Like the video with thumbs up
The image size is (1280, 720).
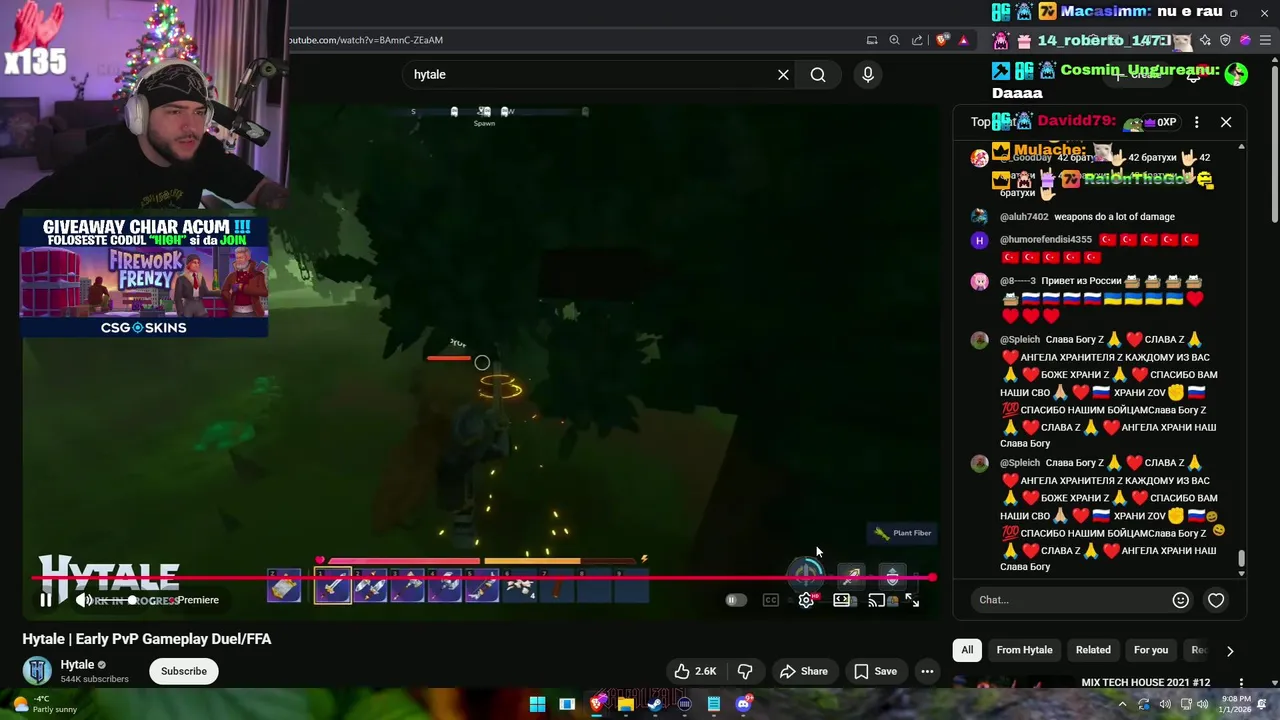(x=696, y=671)
